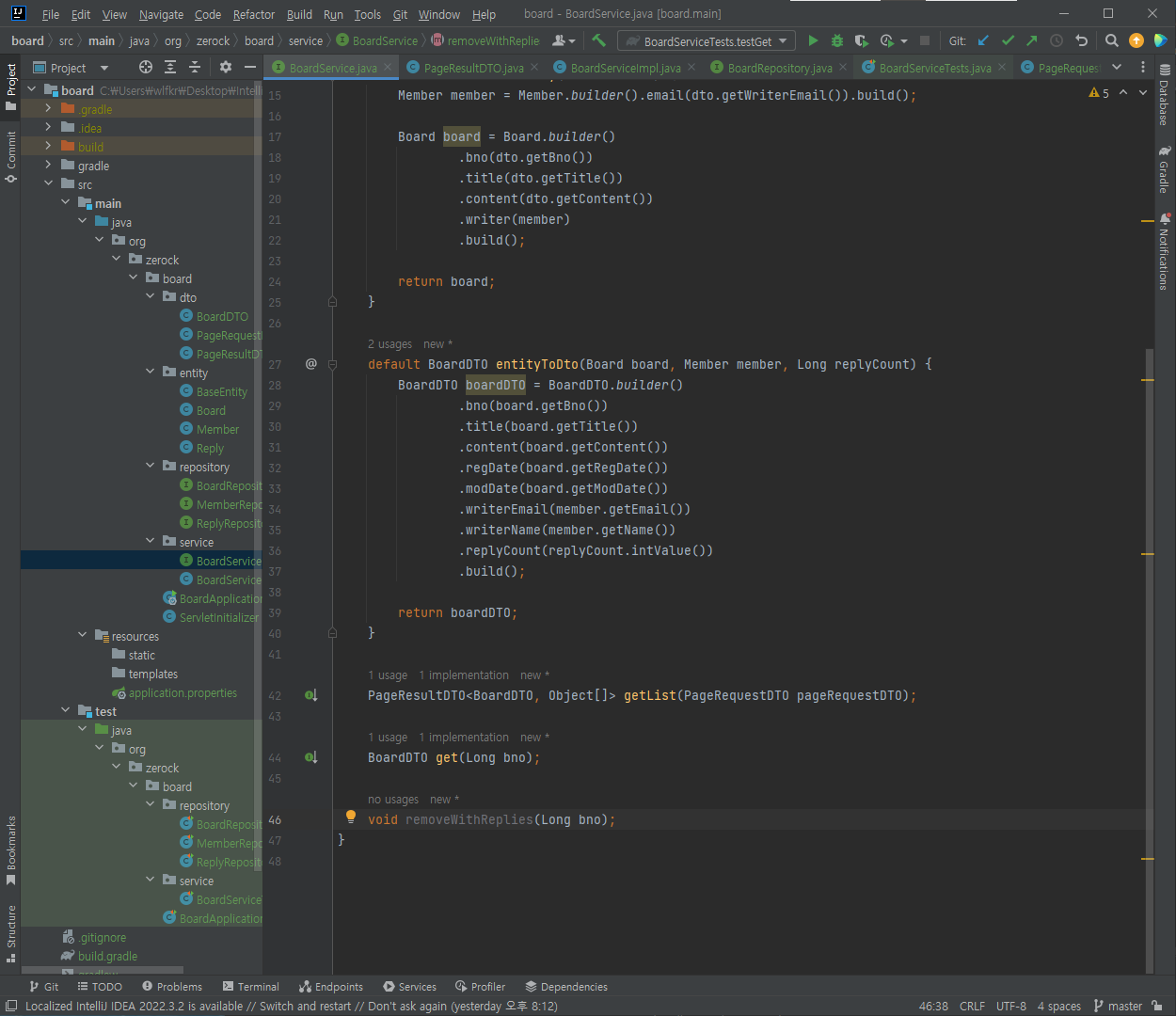Update project with the blue Git arrow
Viewport: 1176px width, 1016px height.
tap(983, 40)
